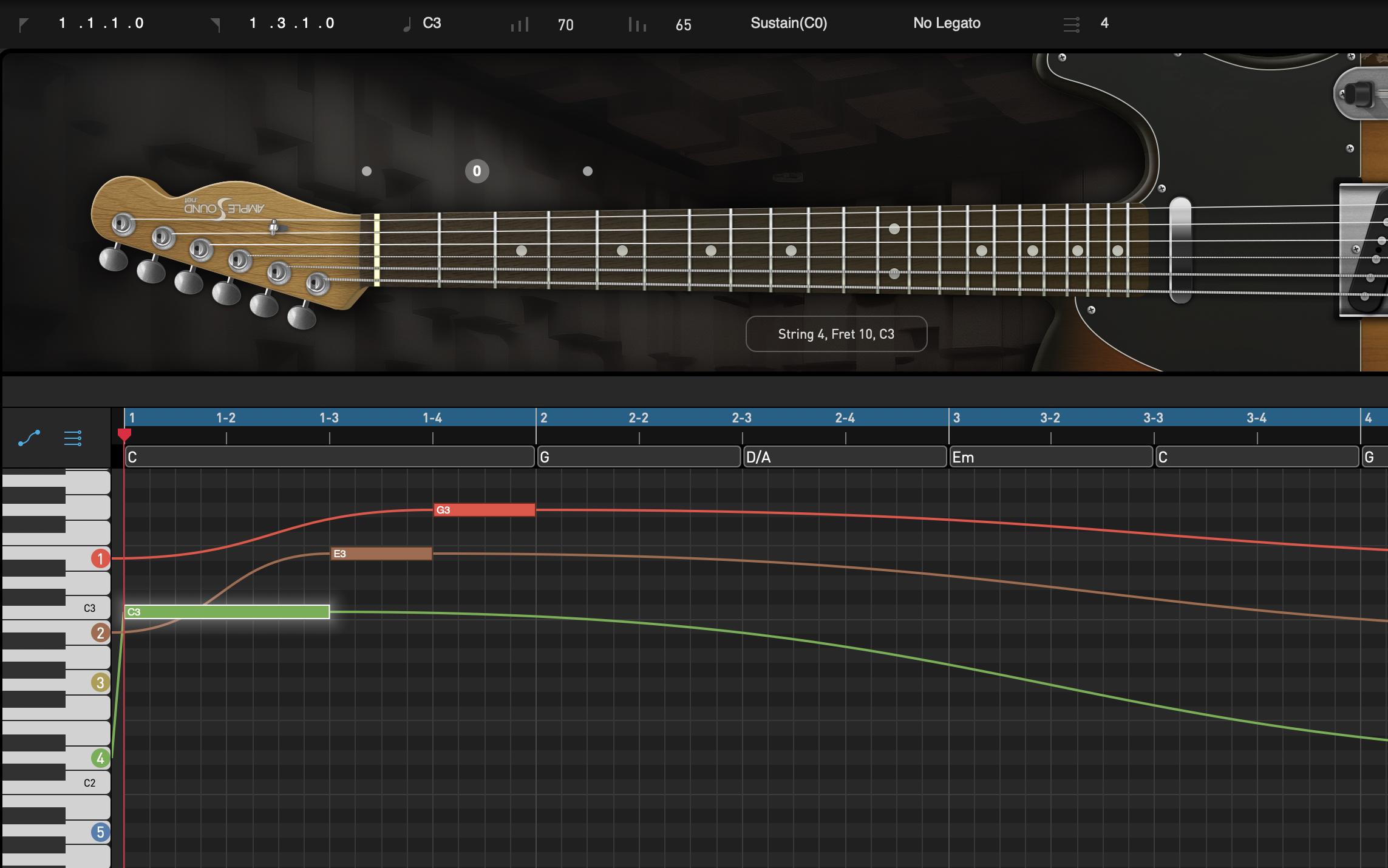Select the red G3 note
The image size is (1388, 868).
click(485, 510)
